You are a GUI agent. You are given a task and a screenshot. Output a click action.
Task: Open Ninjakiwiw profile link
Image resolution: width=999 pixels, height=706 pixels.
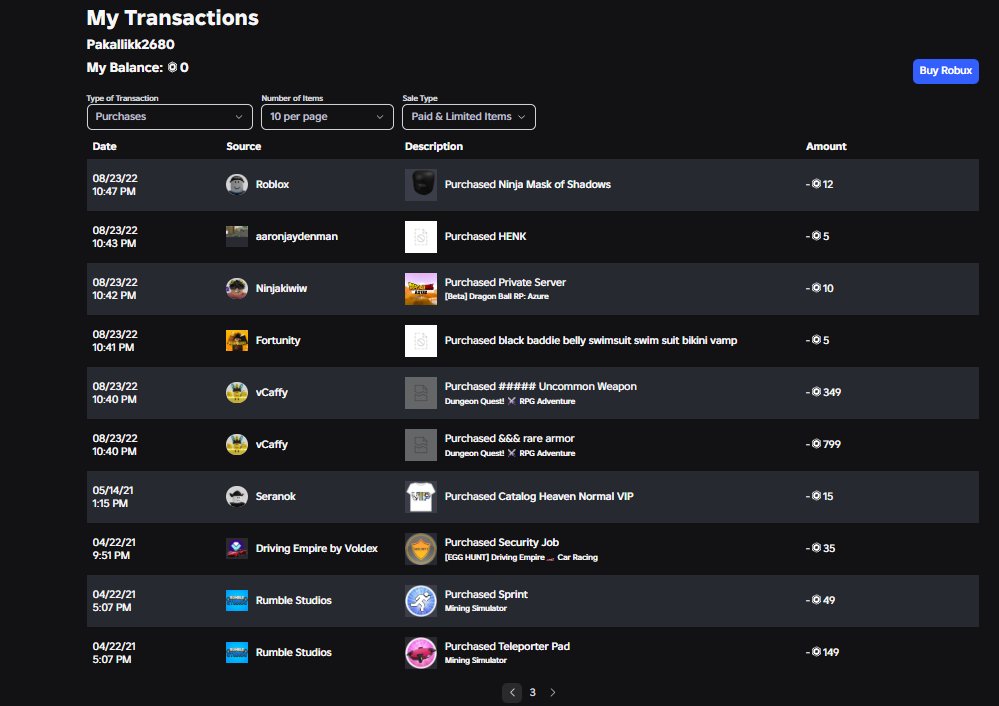281,289
